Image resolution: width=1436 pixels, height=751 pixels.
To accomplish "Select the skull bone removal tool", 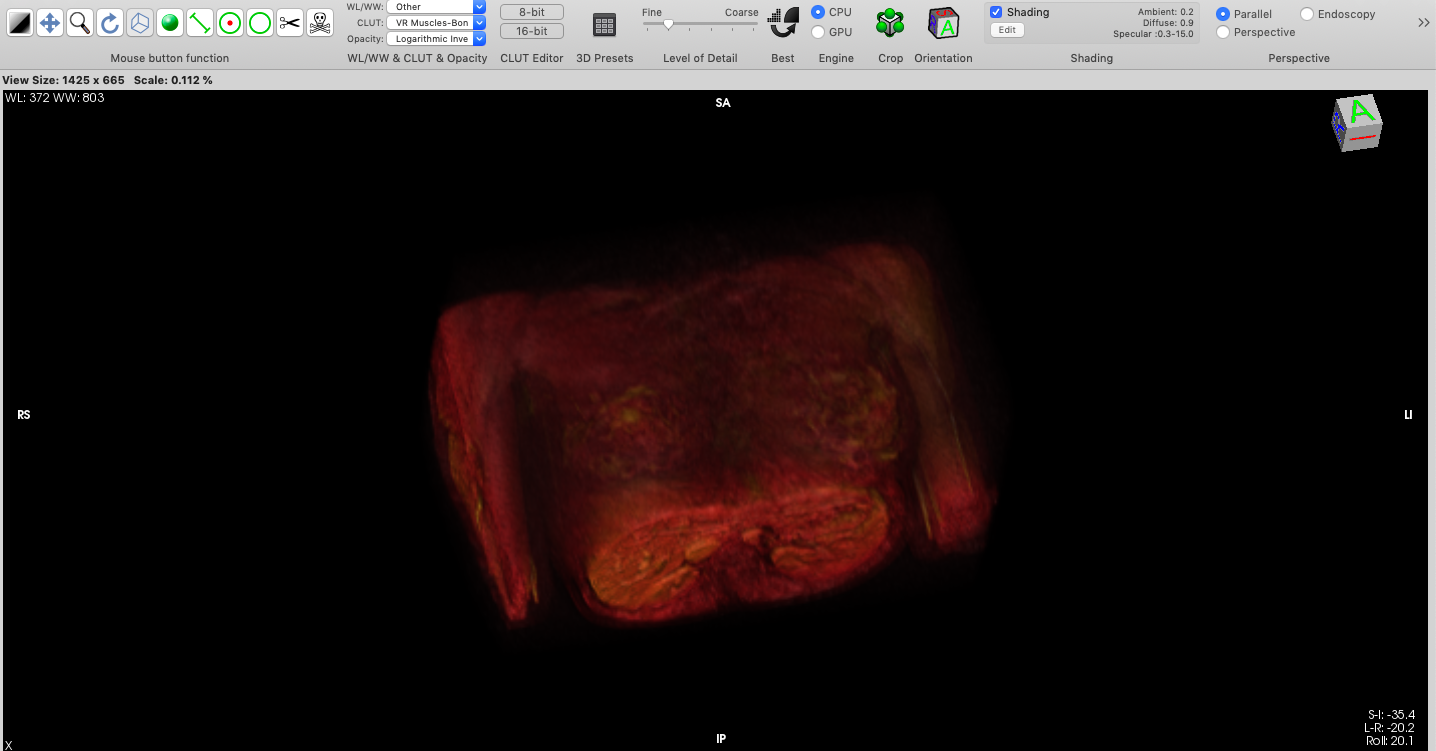I will coord(320,23).
